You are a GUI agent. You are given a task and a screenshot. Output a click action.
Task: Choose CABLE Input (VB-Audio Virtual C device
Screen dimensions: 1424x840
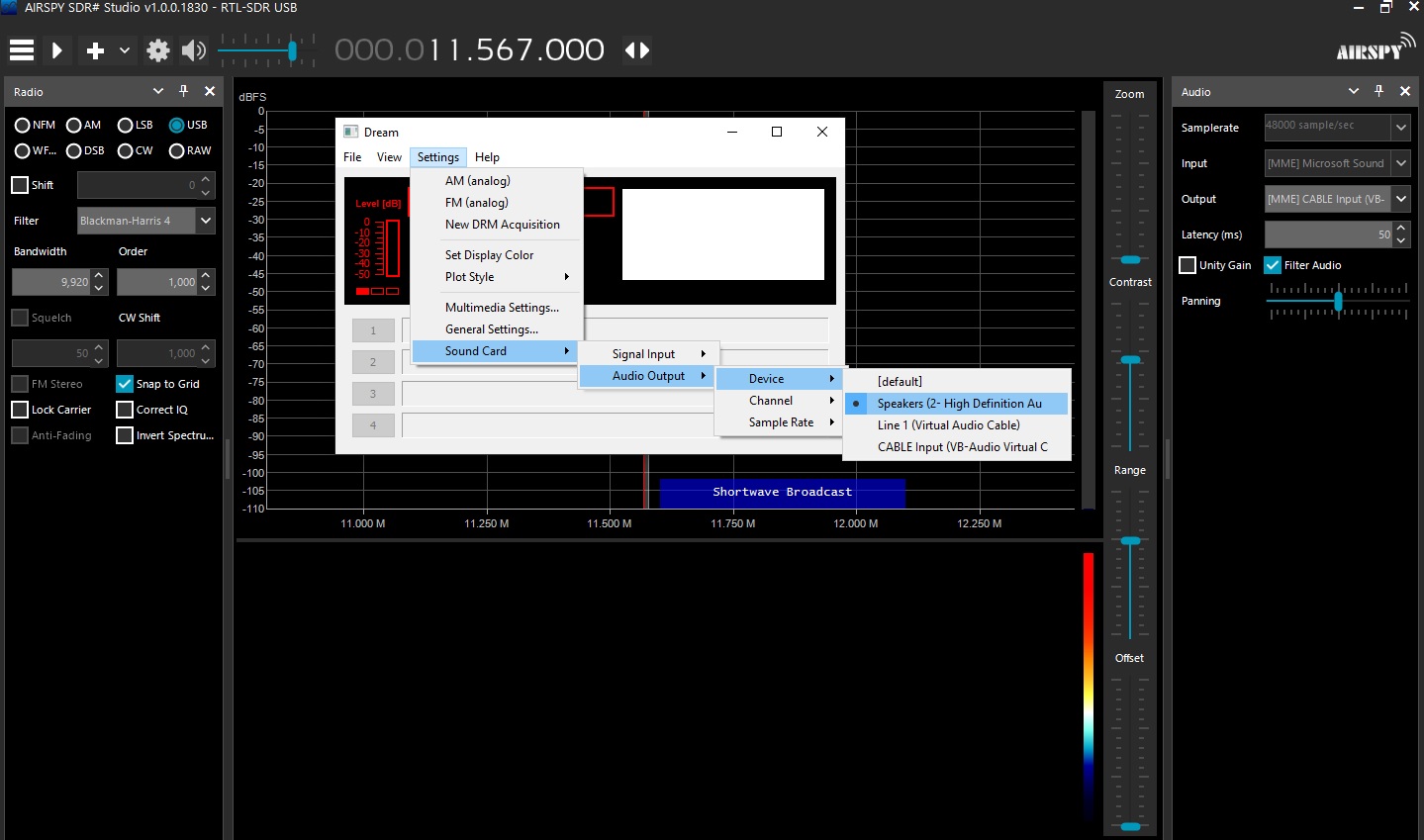pos(957,447)
